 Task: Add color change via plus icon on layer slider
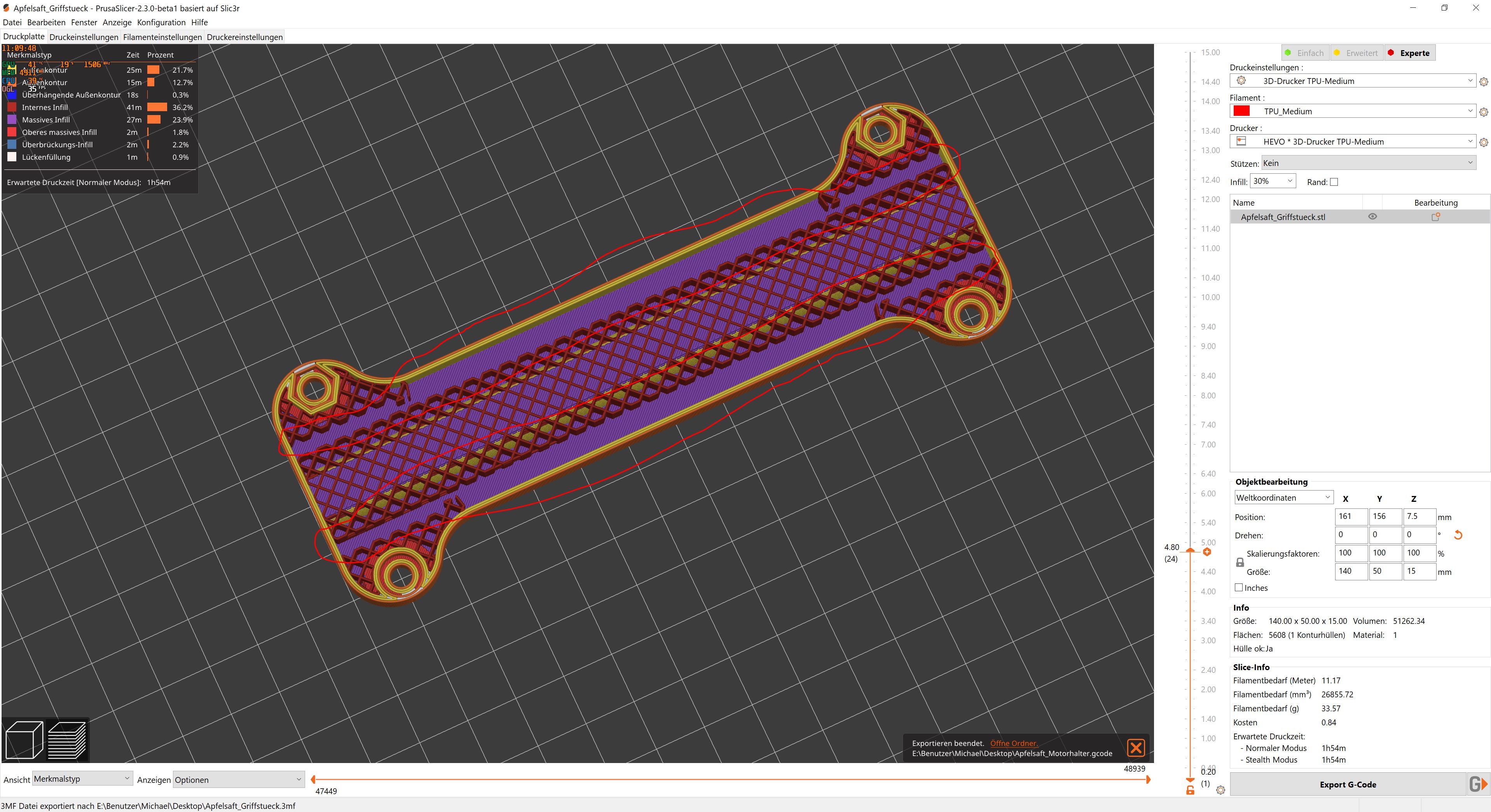coord(1207,552)
